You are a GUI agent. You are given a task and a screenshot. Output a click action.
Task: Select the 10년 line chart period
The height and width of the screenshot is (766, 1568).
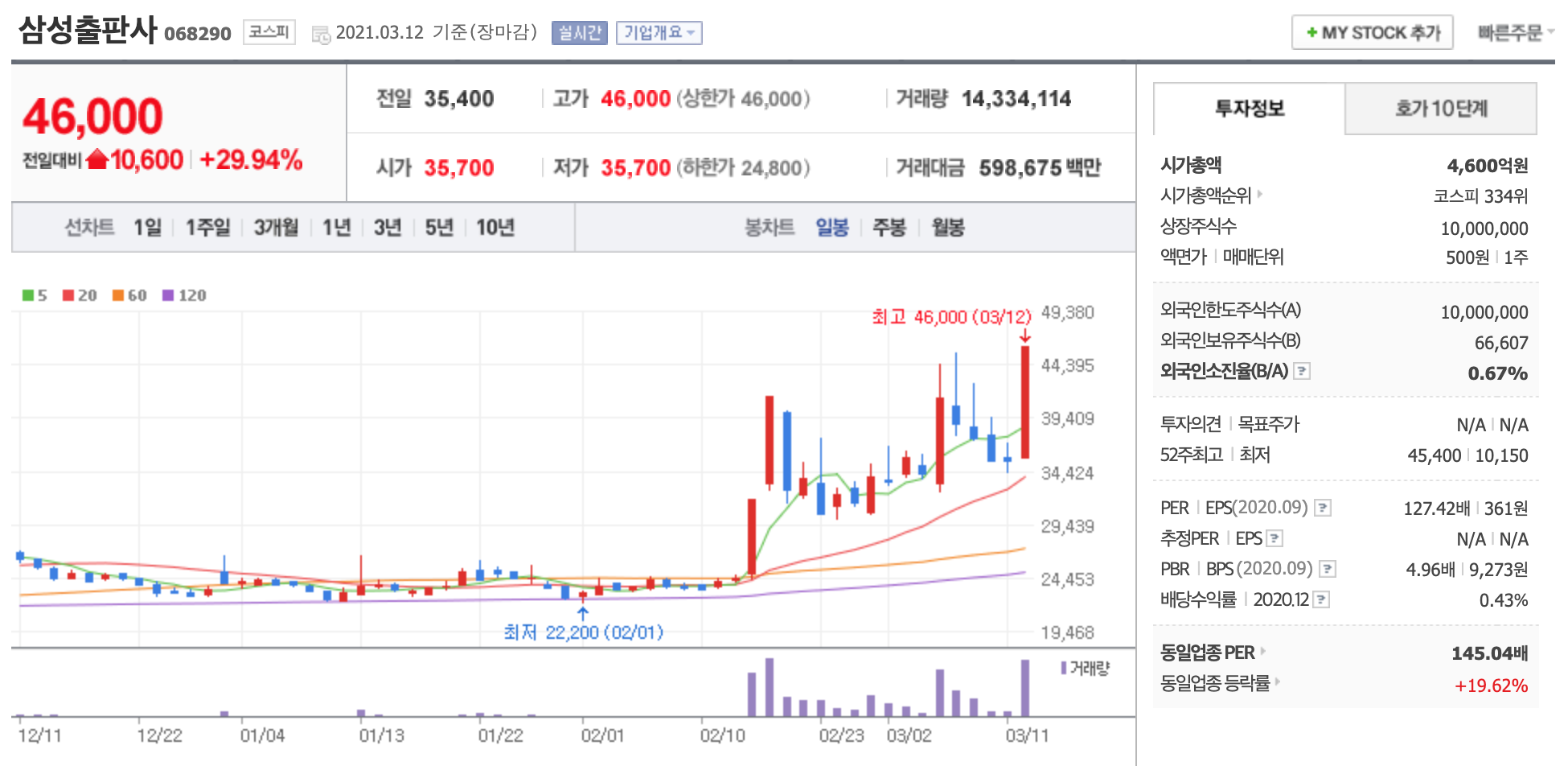[495, 228]
